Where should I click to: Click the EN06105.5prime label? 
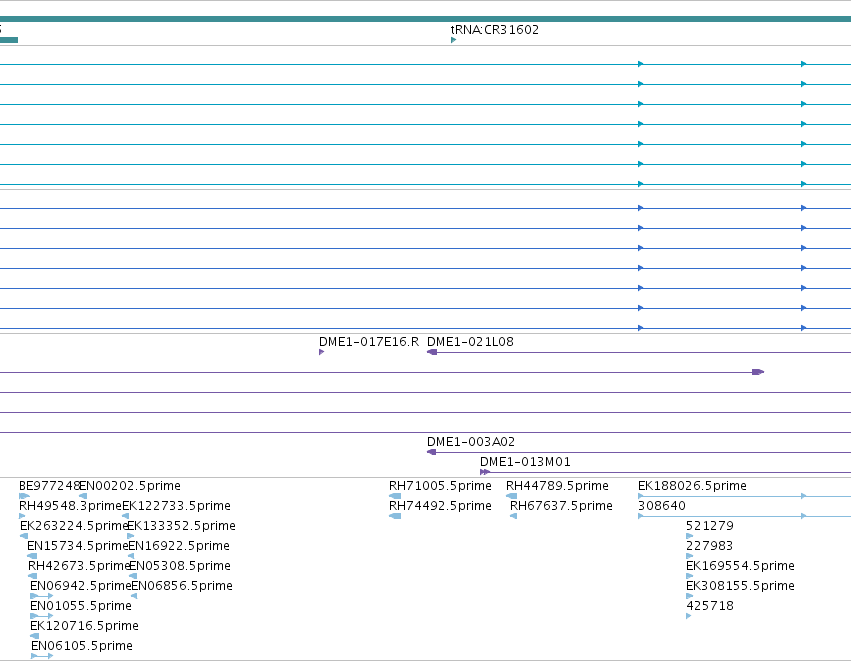pyautogui.click(x=82, y=646)
